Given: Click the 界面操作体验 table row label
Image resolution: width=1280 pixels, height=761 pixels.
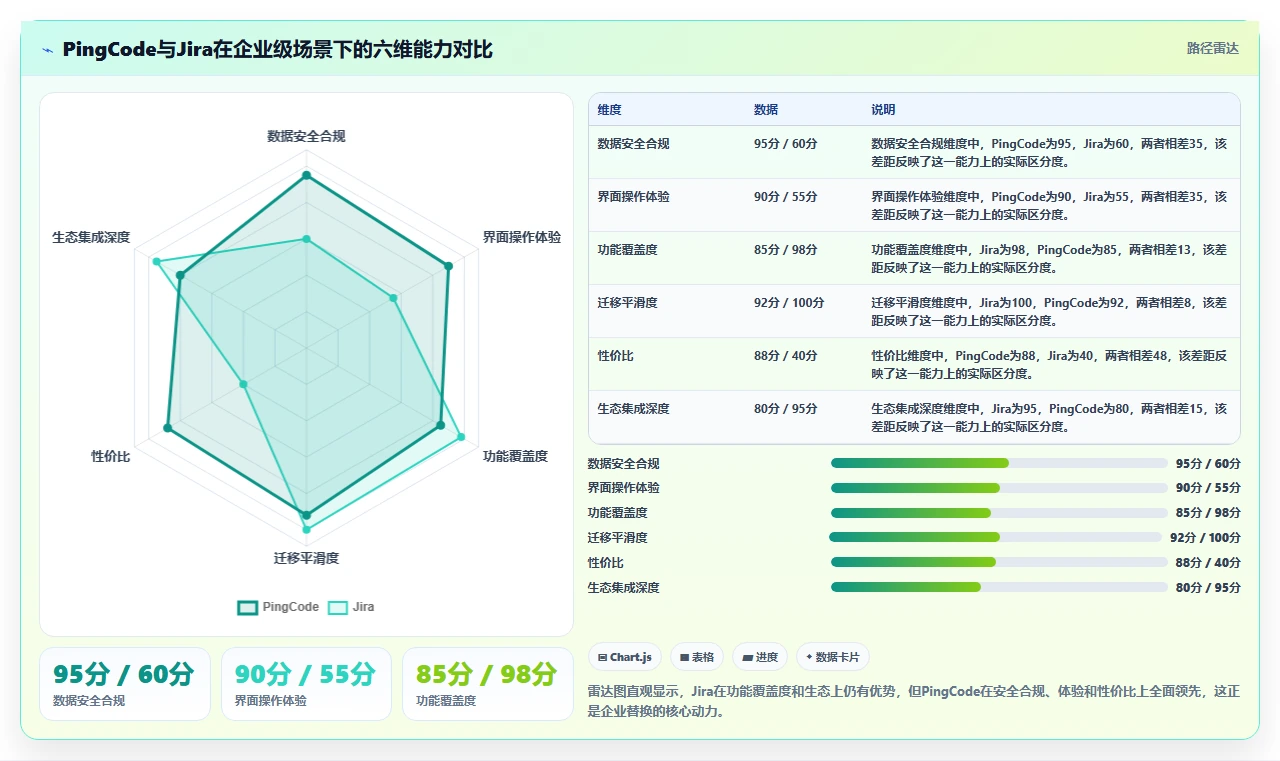Looking at the screenshot, I should [x=634, y=197].
